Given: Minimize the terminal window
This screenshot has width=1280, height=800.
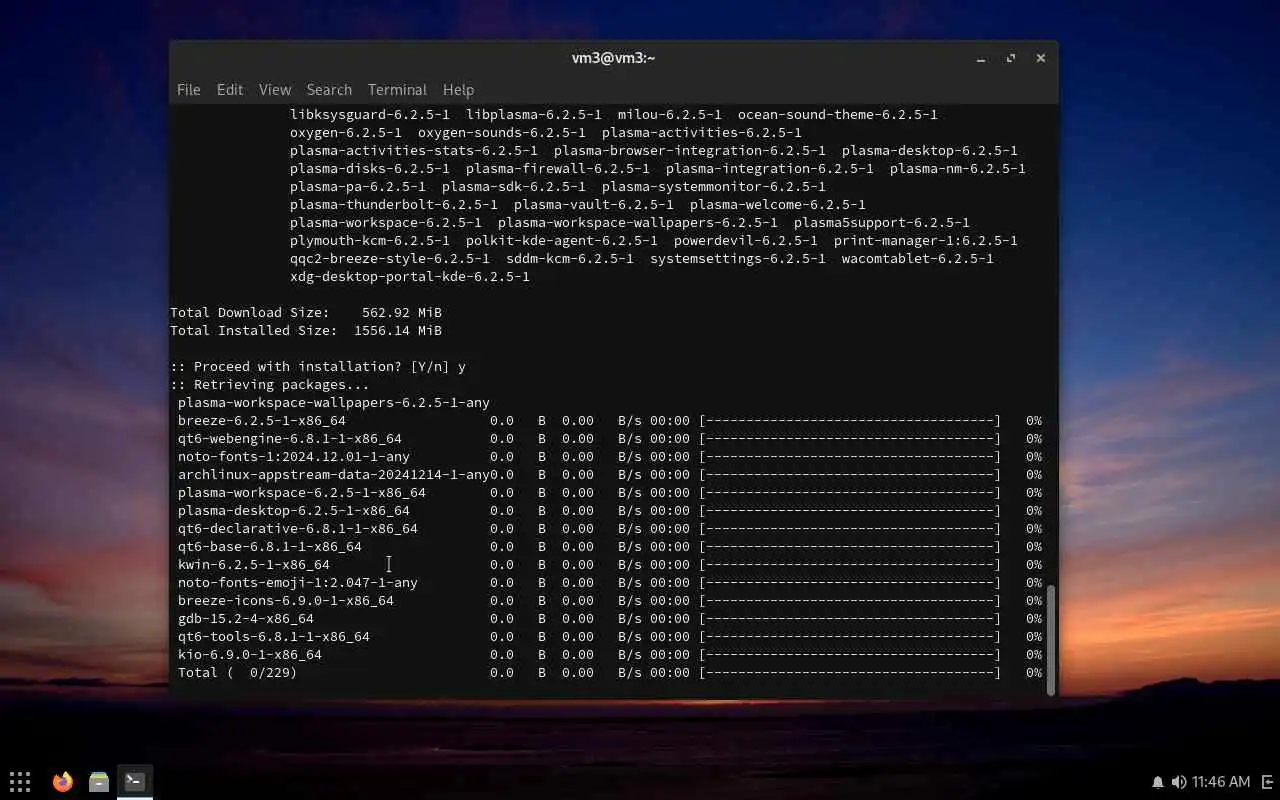Looking at the screenshot, I should 981,58.
